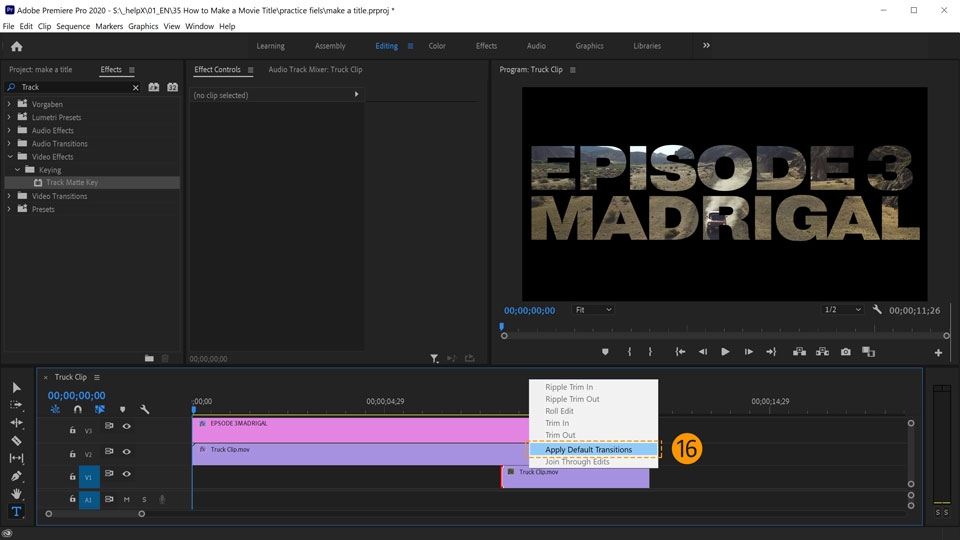Select the Pen tool

(x=17, y=476)
